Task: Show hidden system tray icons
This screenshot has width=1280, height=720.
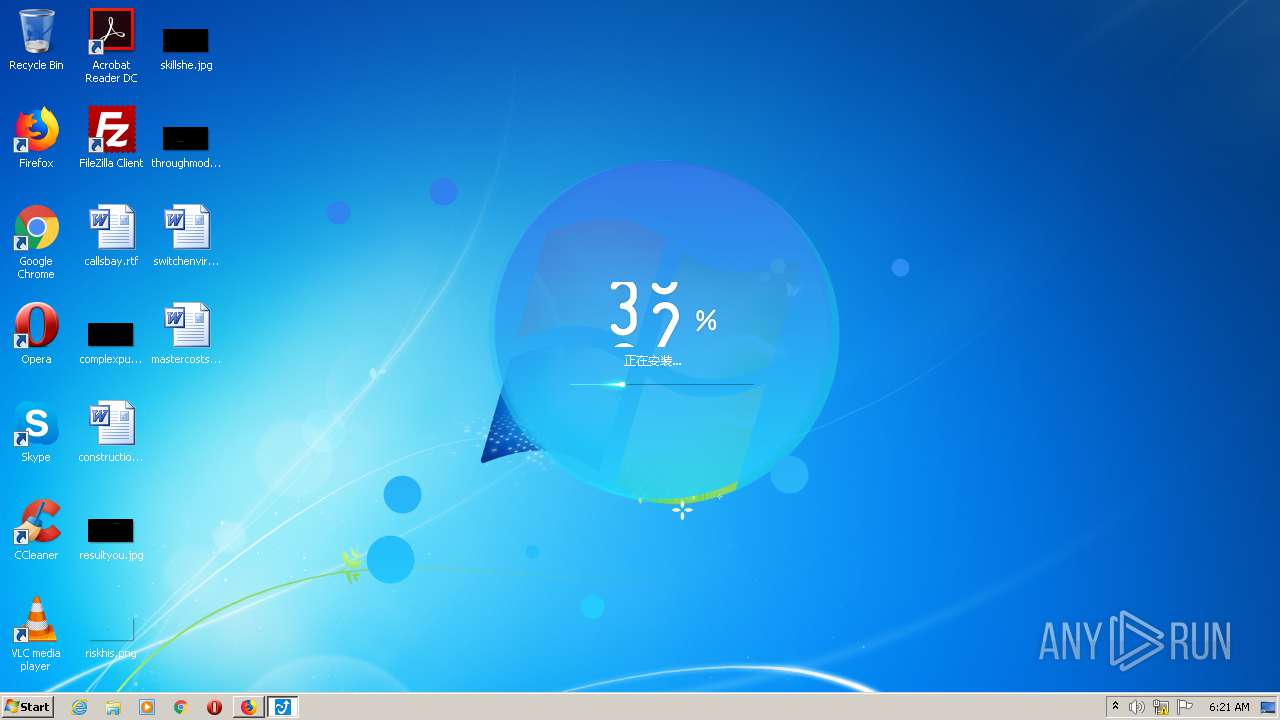Action: tap(1115, 707)
